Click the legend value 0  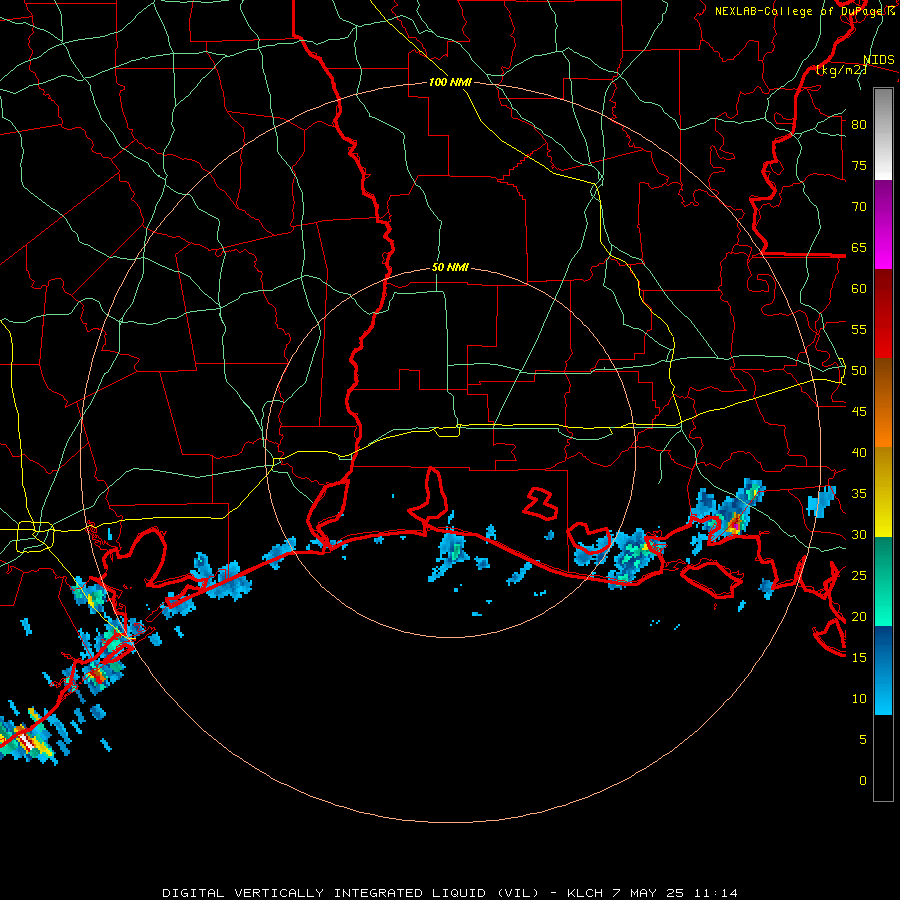(863, 781)
